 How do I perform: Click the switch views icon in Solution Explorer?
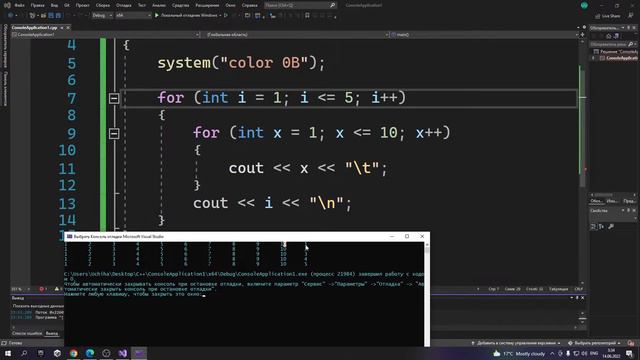616,36
